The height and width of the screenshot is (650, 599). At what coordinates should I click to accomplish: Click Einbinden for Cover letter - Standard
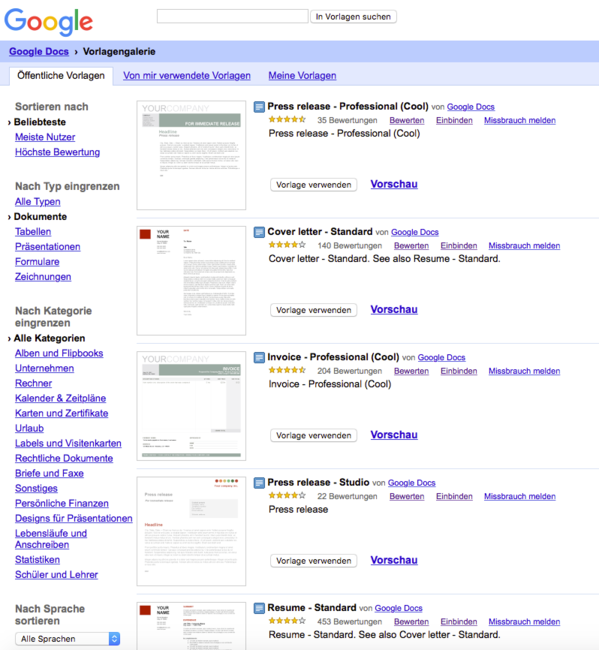click(458, 246)
